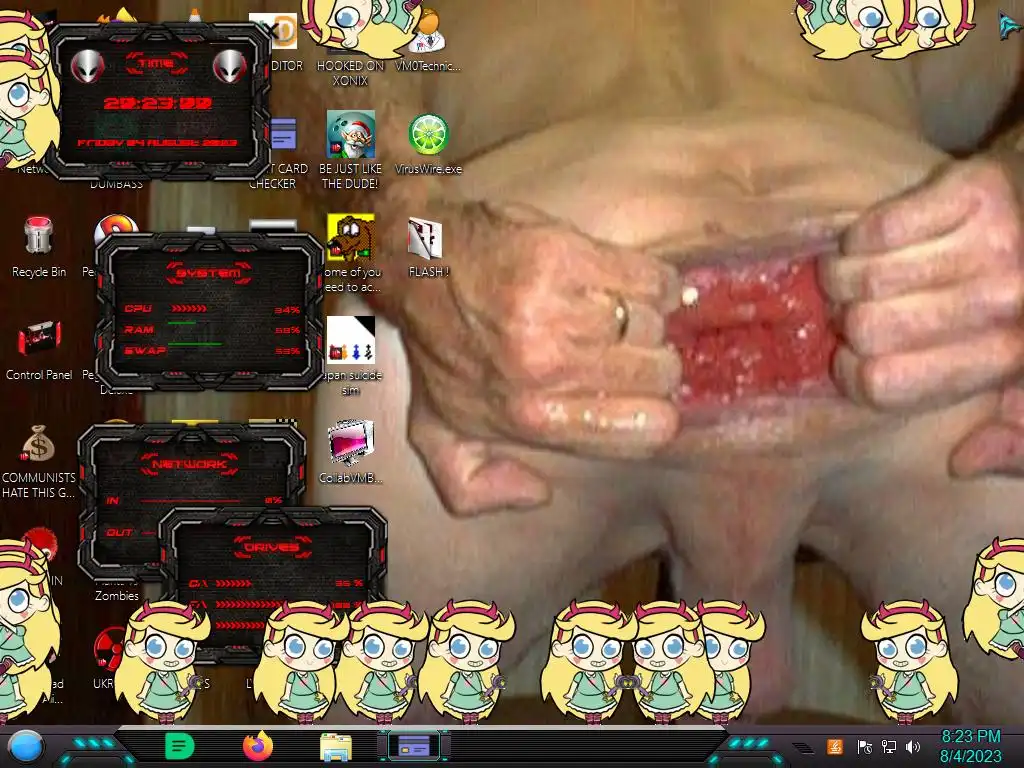This screenshot has height=768, width=1024.
Task: Click the NETWORK gadget header
Action: 189,464
